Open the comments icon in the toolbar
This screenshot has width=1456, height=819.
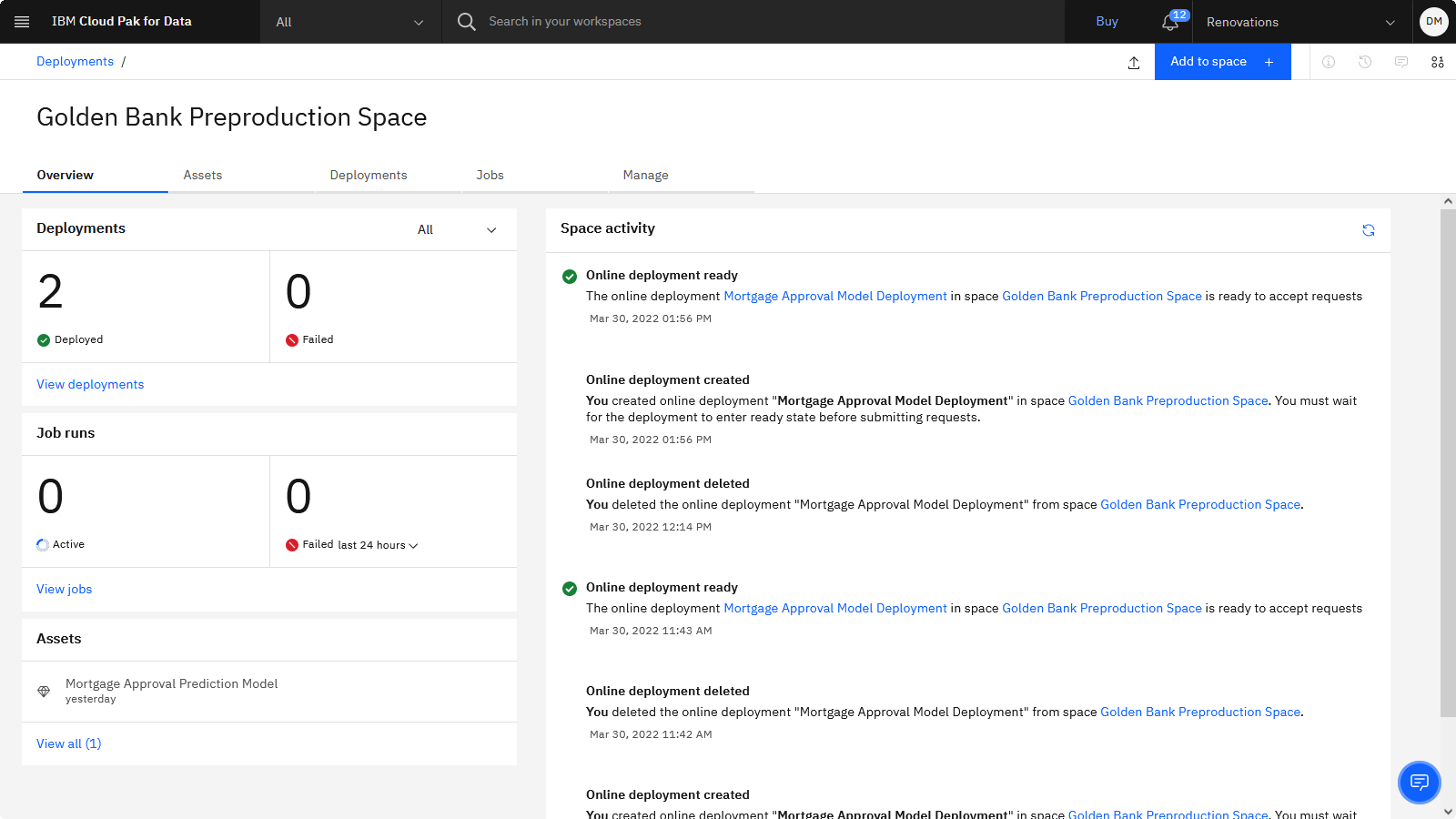pos(1401,62)
